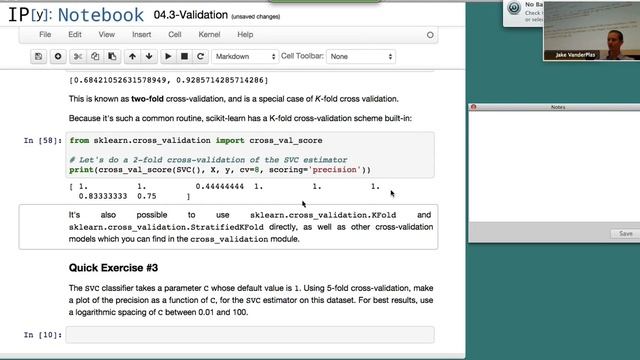
Task: Run the current cell play button
Action: 168,57
